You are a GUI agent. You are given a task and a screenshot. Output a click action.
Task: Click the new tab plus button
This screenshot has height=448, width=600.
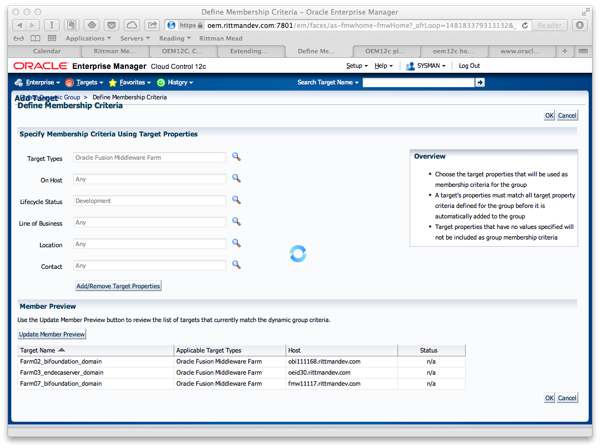click(x=564, y=51)
